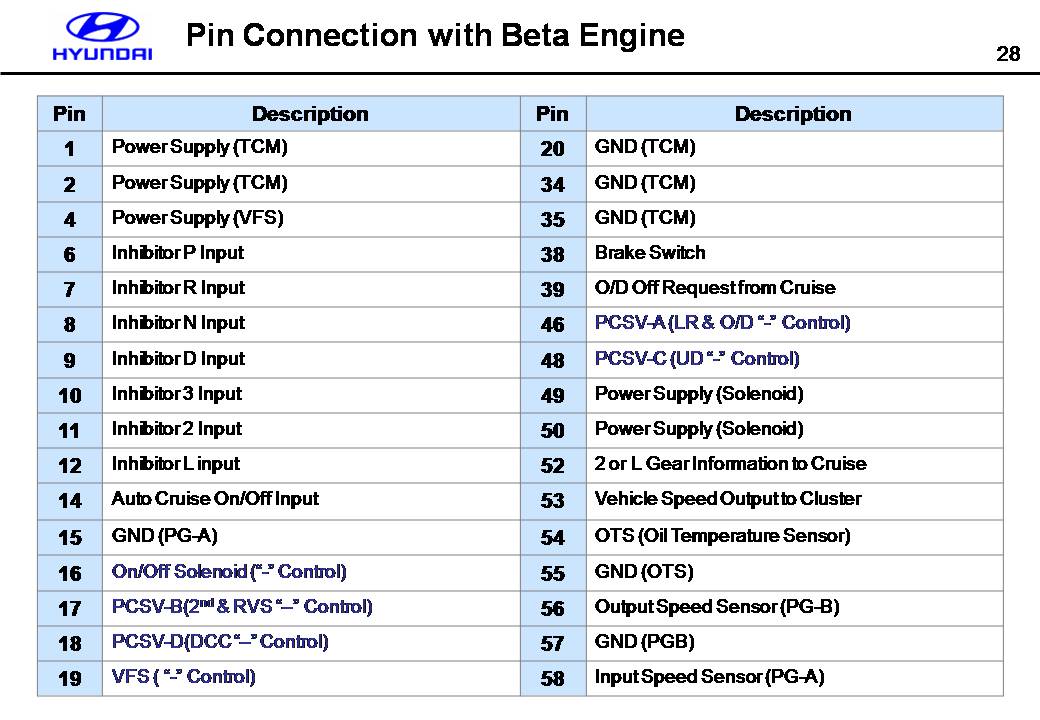The image size is (1040, 720).
Task: Click the slide title Pin Connection with Beta Engine
Action: click(x=435, y=36)
